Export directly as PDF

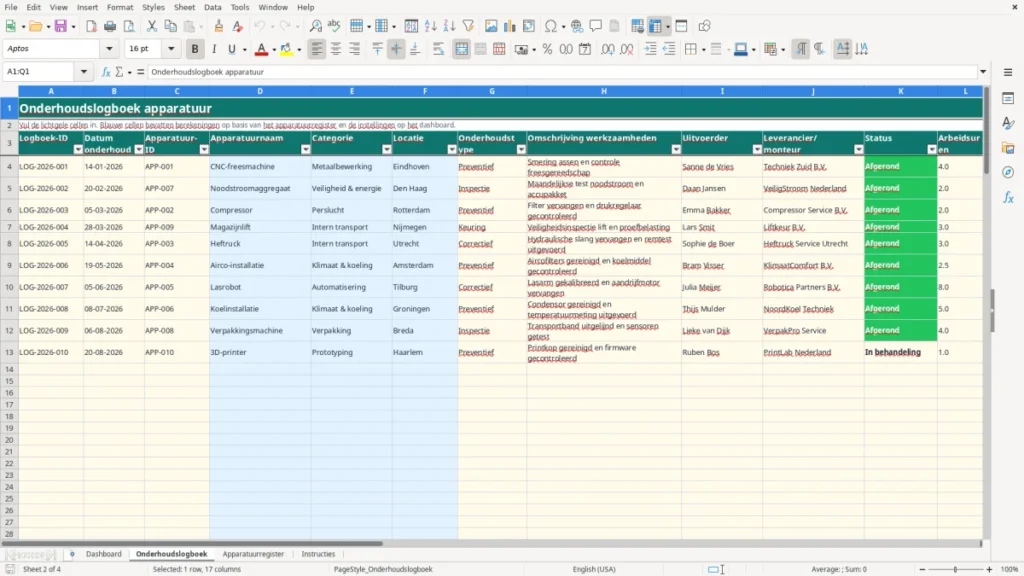pyautogui.click(x=91, y=26)
